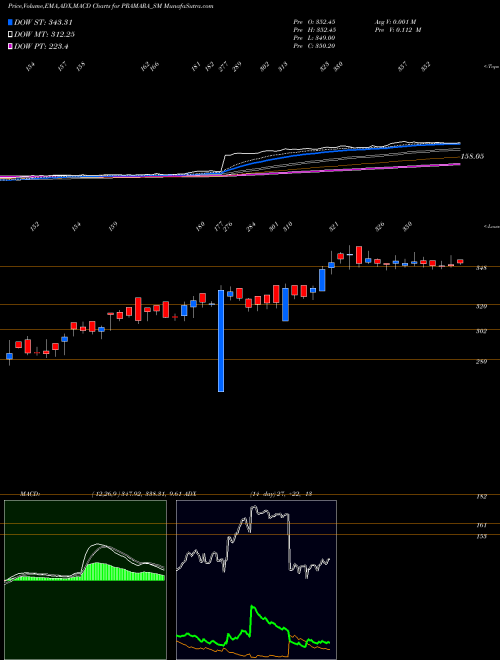Click the blue DOW ST legend swatch
The width and height of the screenshot is (500, 660).
(11, 23)
